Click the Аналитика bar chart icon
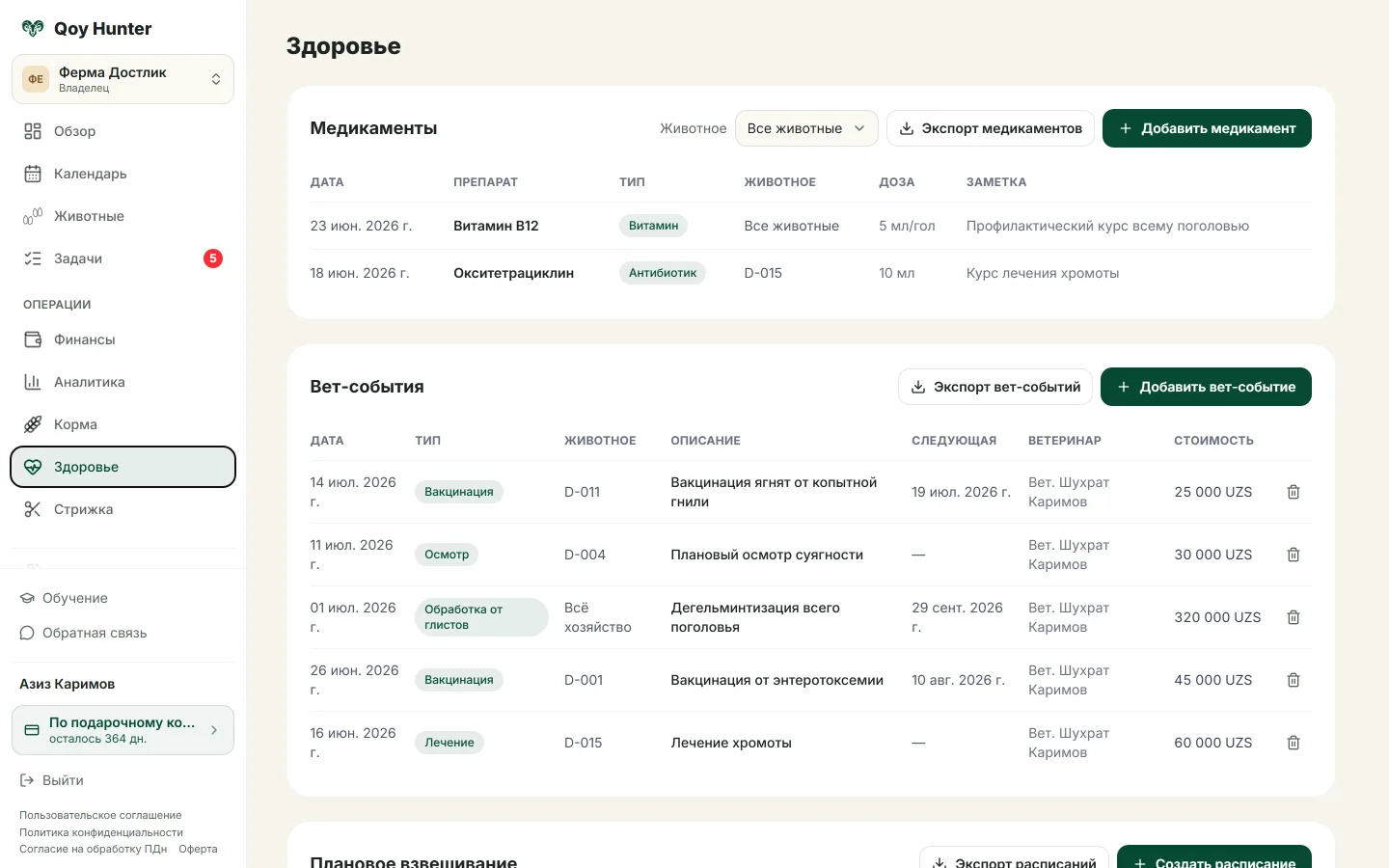 33,382
